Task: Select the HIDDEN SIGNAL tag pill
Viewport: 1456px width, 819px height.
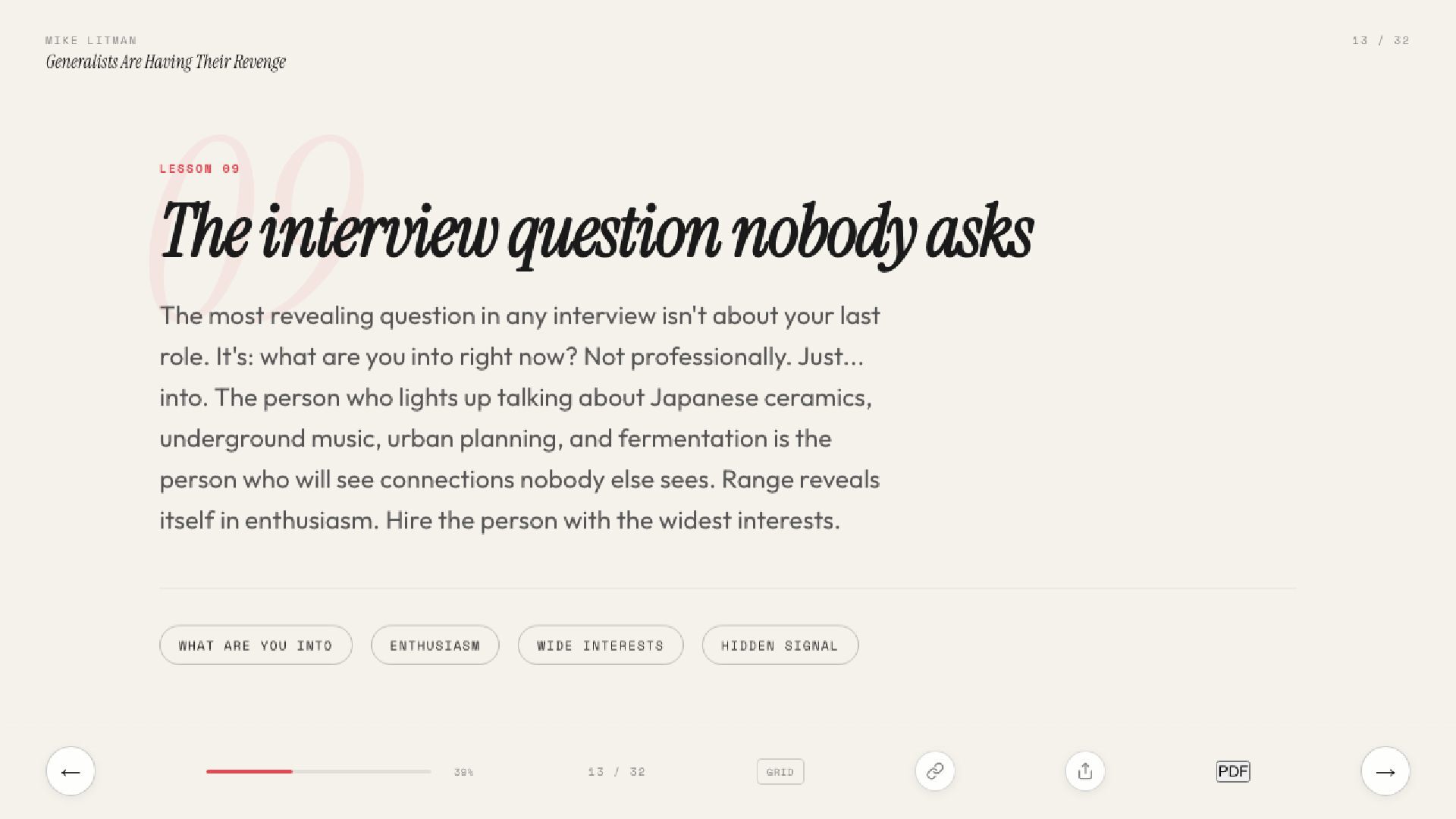Action: point(780,645)
